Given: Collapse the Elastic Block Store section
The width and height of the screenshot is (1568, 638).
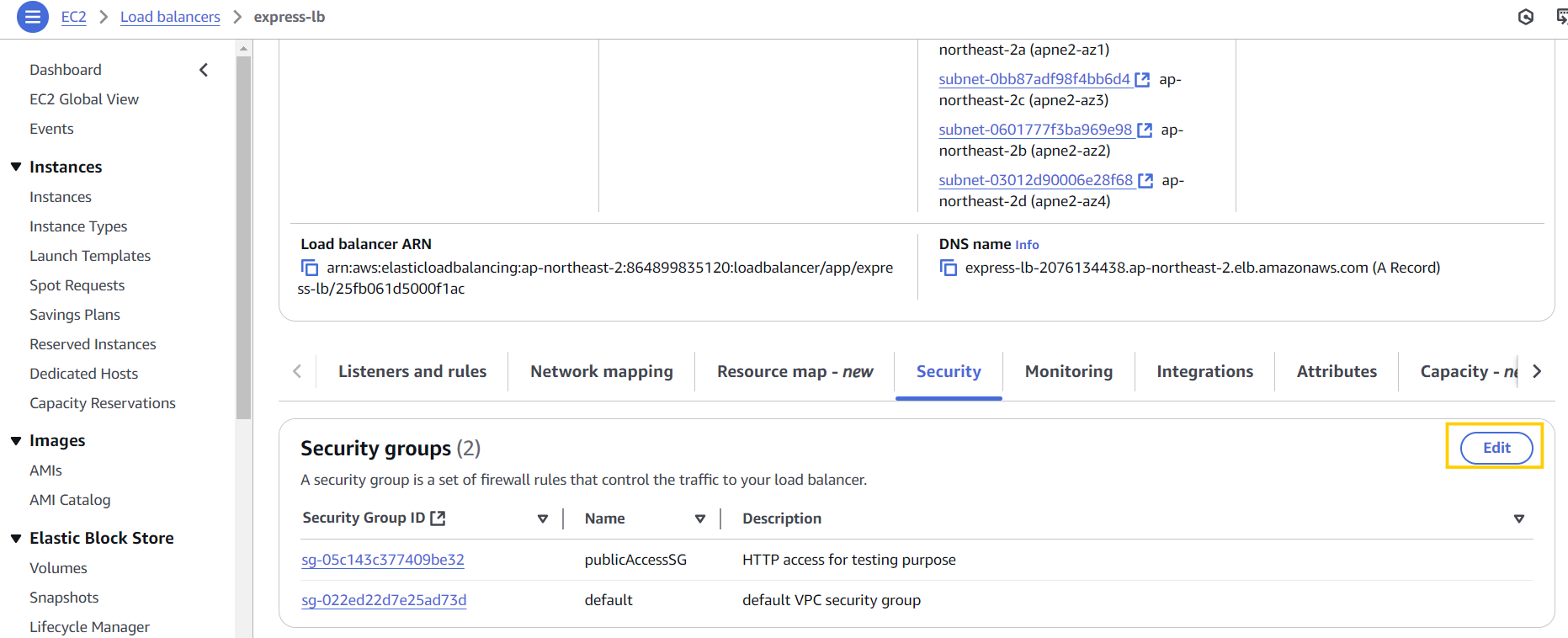Looking at the screenshot, I should click(16, 538).
